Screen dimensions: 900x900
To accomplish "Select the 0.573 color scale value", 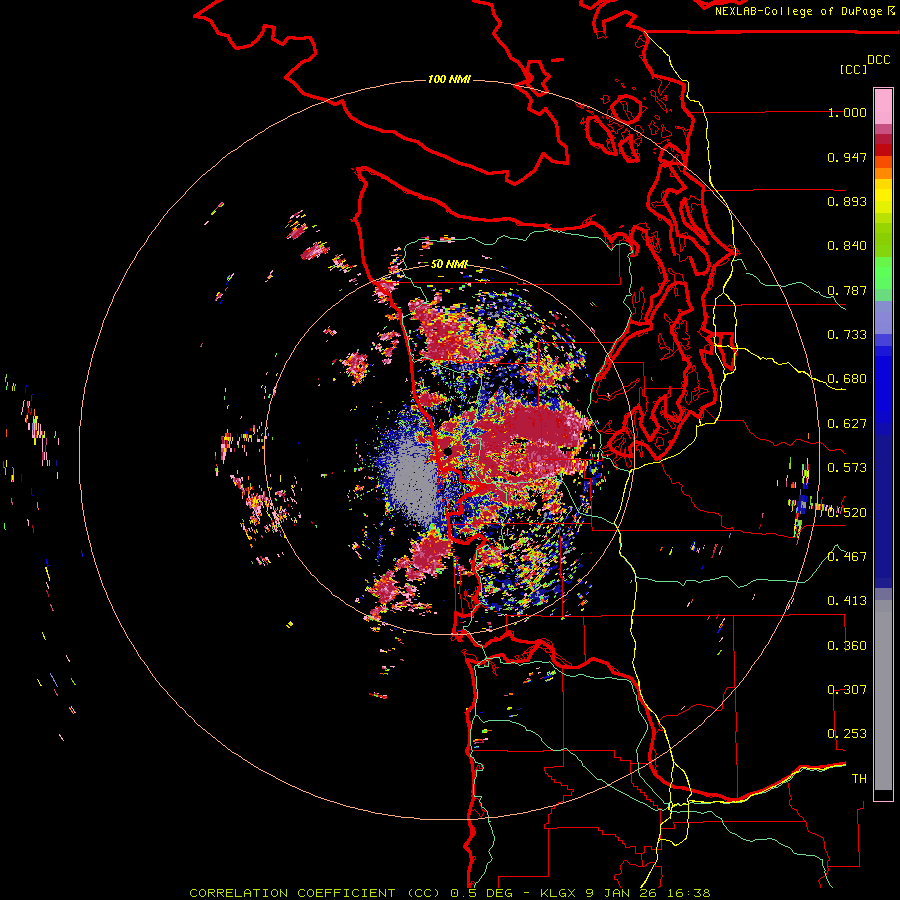I will (x=847, y=468).
